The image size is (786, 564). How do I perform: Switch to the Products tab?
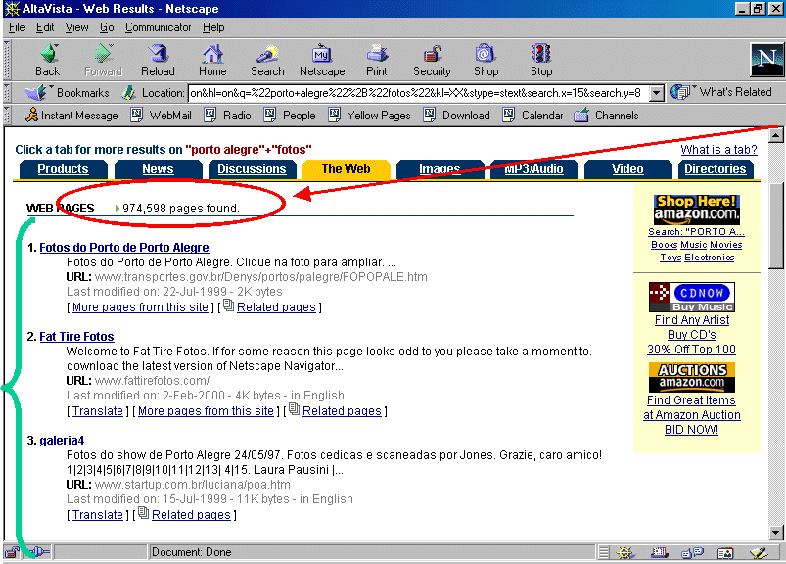63,169
